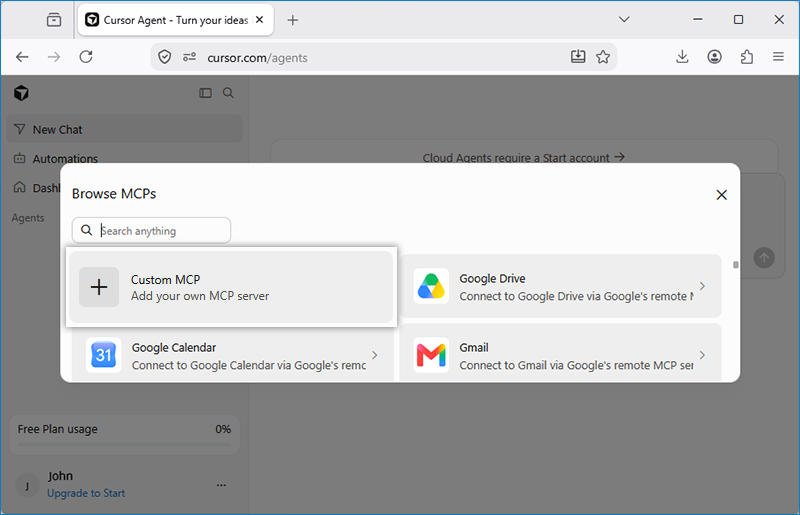
Task: Click the Agents section label
Action: click(x=28, y=218)
